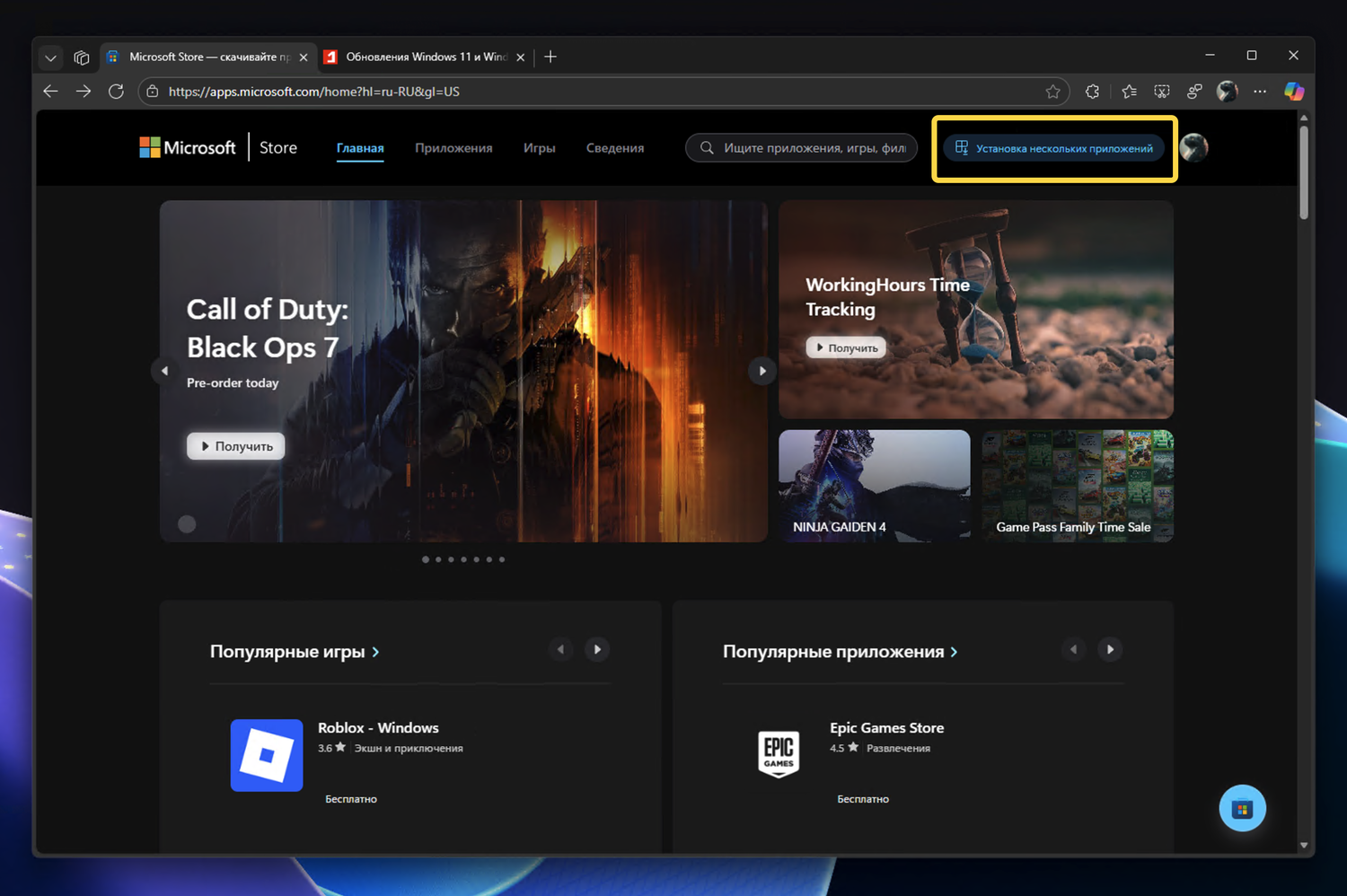This screenshot has width=1347, height=896.
Task: Click Бесплатно price under Epic Games Store
Action: pos(863,799)
